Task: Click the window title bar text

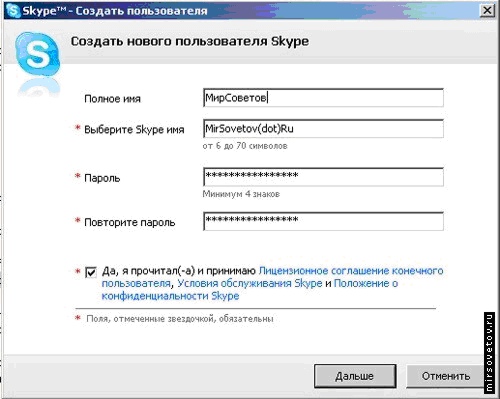Action: [x=115, y=11]
